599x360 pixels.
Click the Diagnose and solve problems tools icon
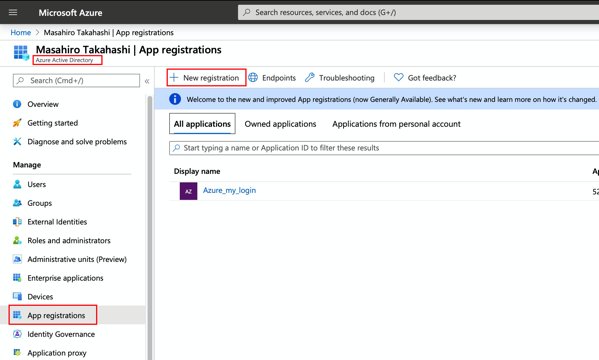[17, 141]
